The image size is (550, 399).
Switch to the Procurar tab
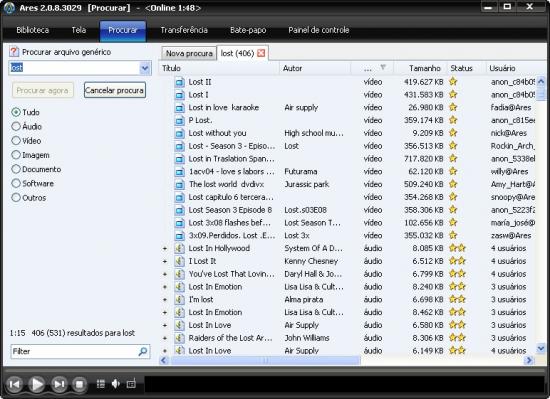(122, 31)
